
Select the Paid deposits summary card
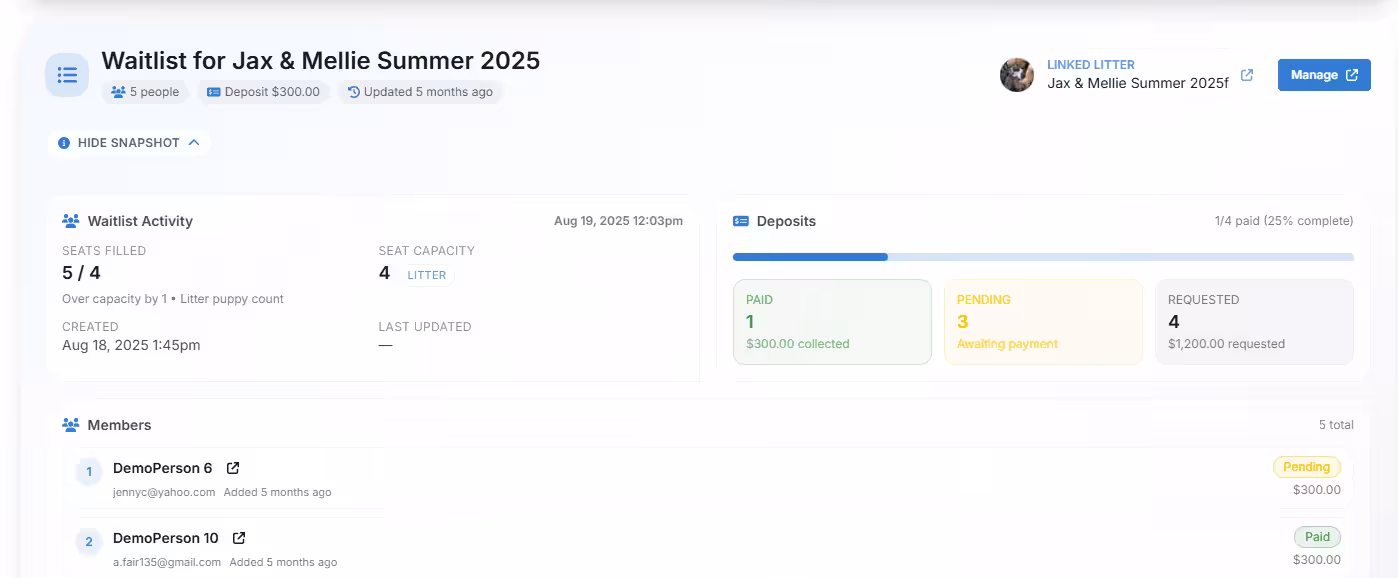[832, 322]
